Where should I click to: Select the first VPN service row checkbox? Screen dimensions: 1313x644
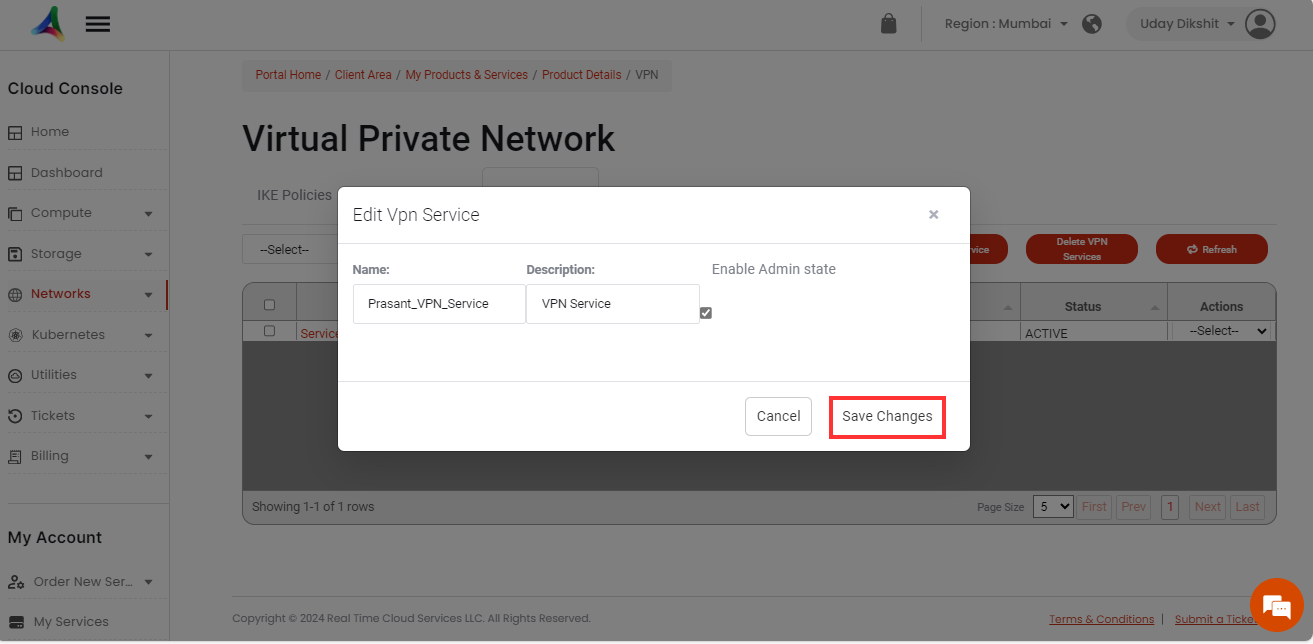(x=269, y=331)
